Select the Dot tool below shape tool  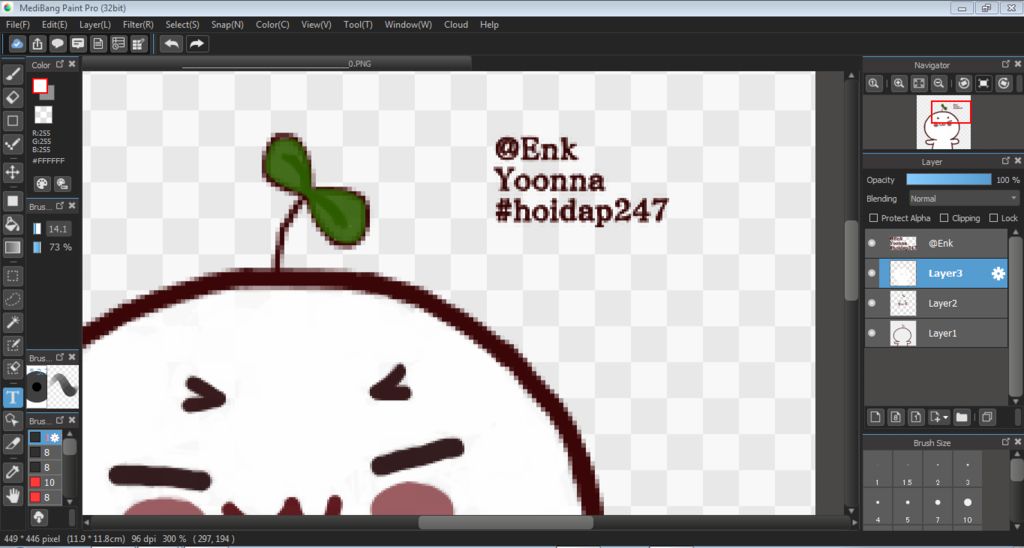(x=12, y=144)
